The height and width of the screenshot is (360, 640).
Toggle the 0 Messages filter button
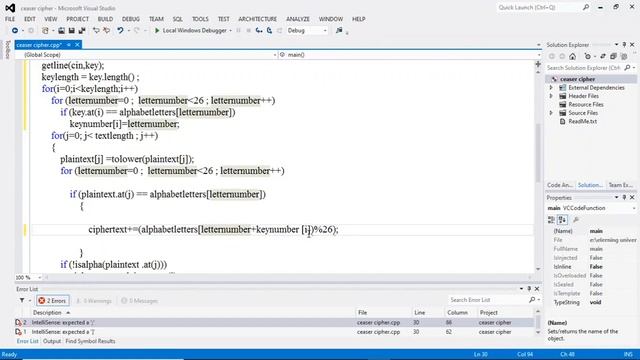(140, 301)
